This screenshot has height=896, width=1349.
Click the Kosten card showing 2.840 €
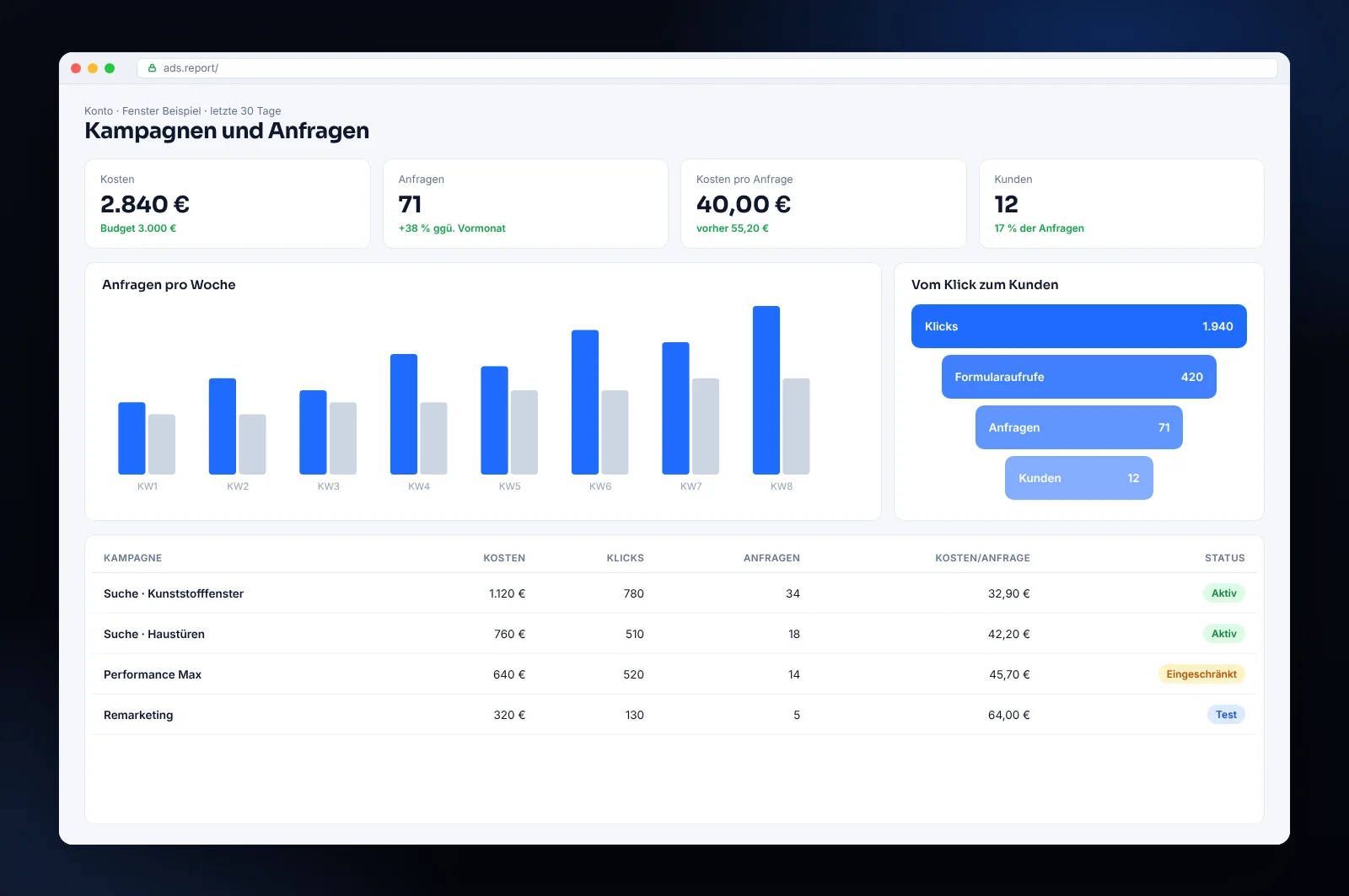(x=228, y=203)
